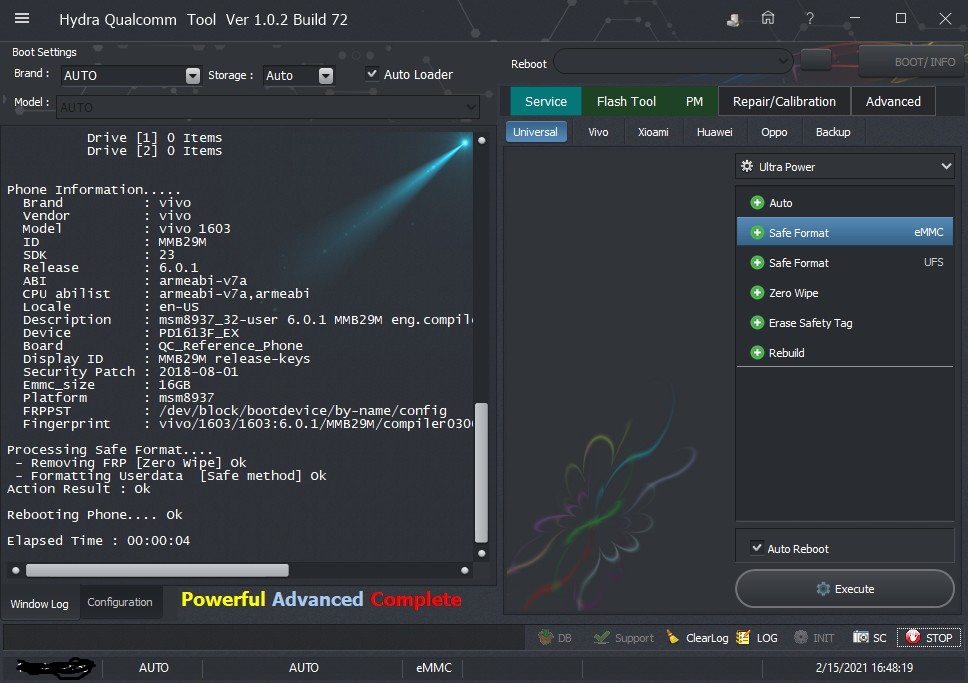Expand the Ultra Power dropdown chevron
This screenshot has width=968, height=683.
pos(946,166)
